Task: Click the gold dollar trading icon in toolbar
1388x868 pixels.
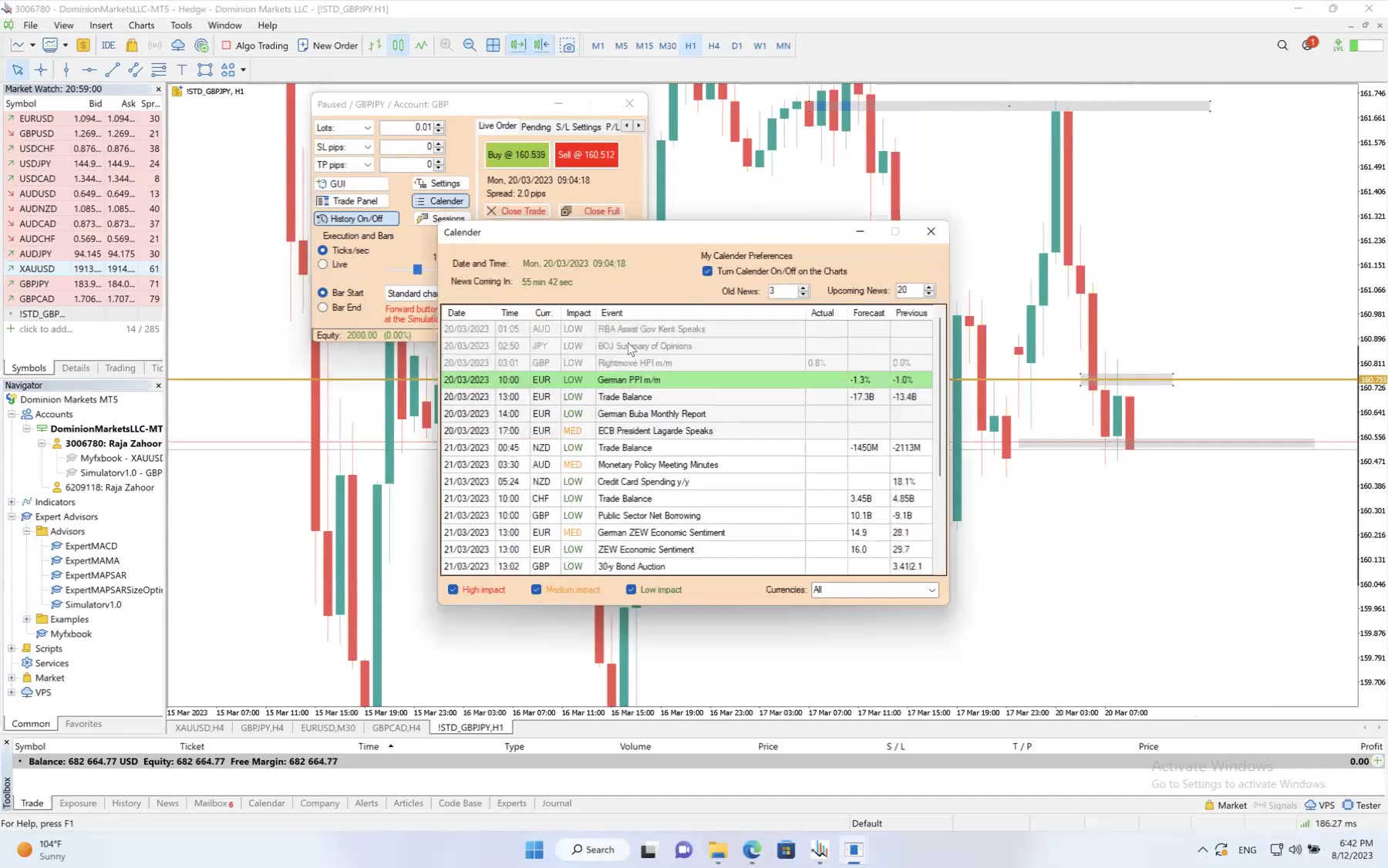Action: point(83,45)
